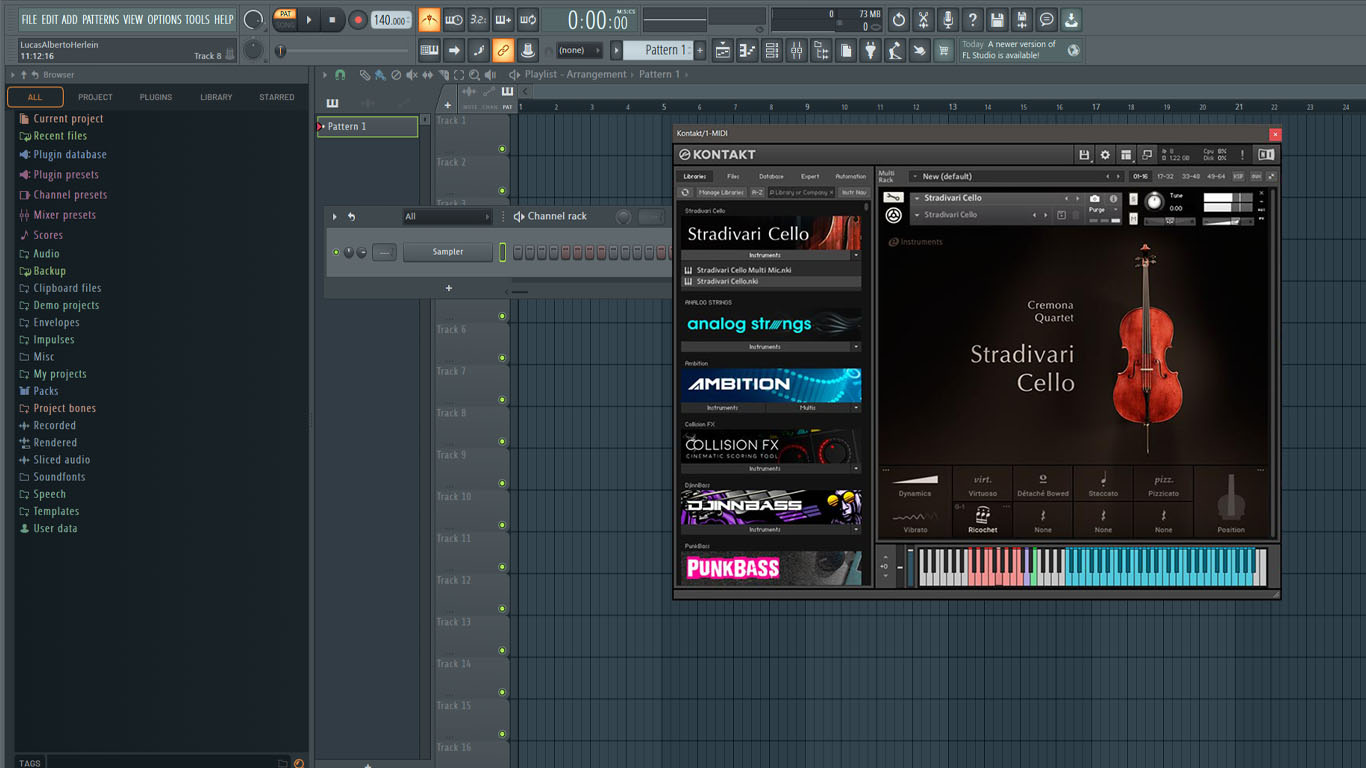Mute Track 1 using its green light

tap(502, 149)
